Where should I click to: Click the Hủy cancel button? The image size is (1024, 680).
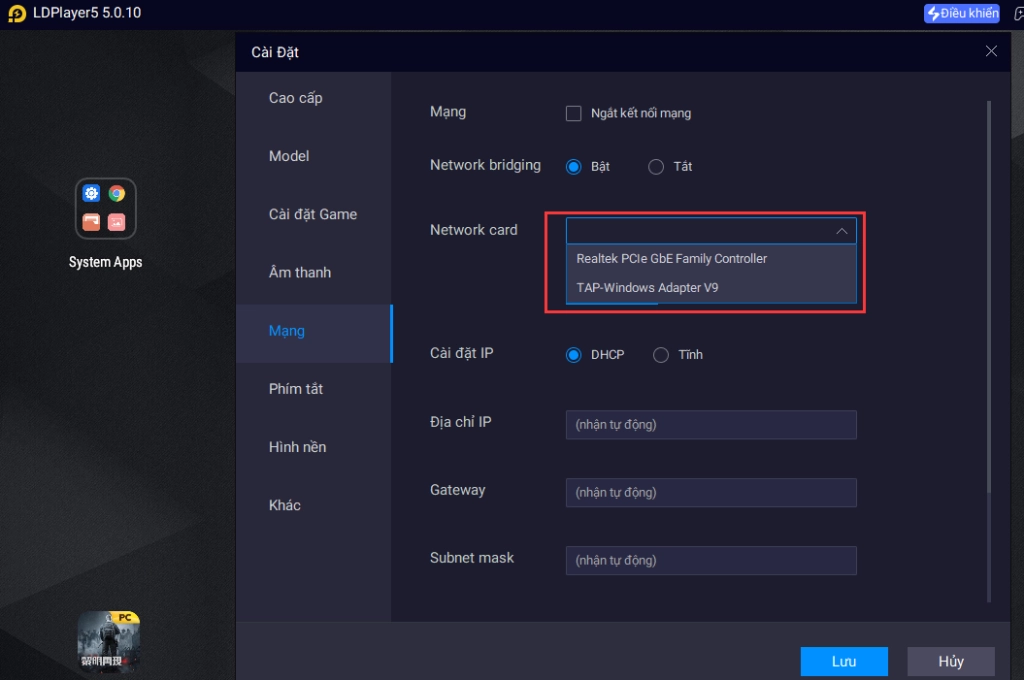click(x=950, y=661)
